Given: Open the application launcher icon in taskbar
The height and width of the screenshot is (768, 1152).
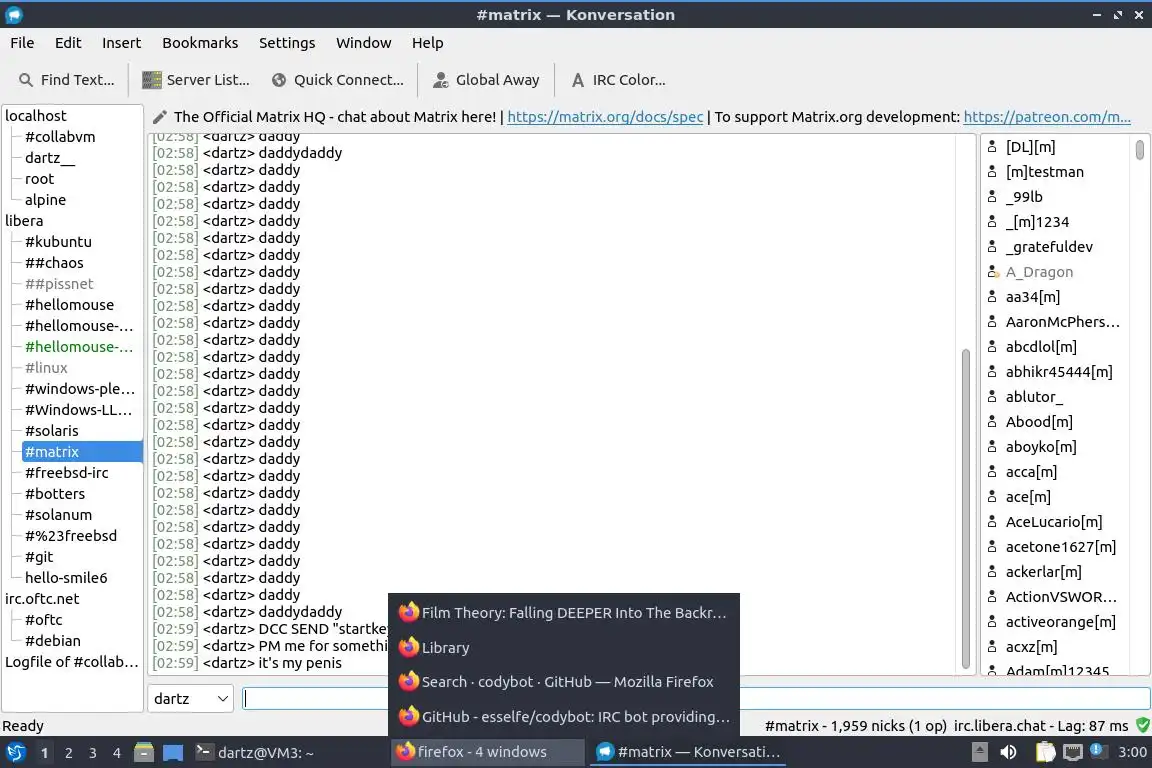Looking at the screenshot, I should 15,753.
